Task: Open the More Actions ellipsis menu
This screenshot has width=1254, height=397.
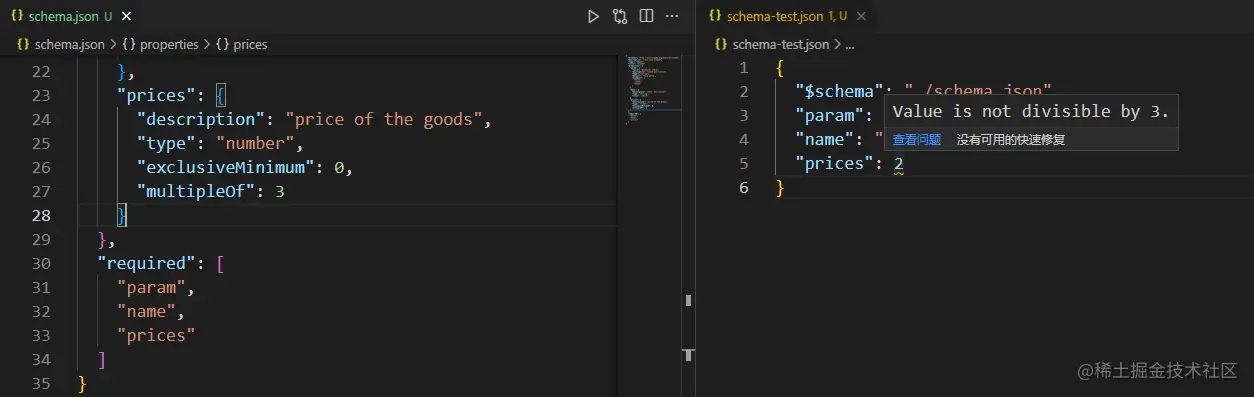Action: tap(673, 16)
